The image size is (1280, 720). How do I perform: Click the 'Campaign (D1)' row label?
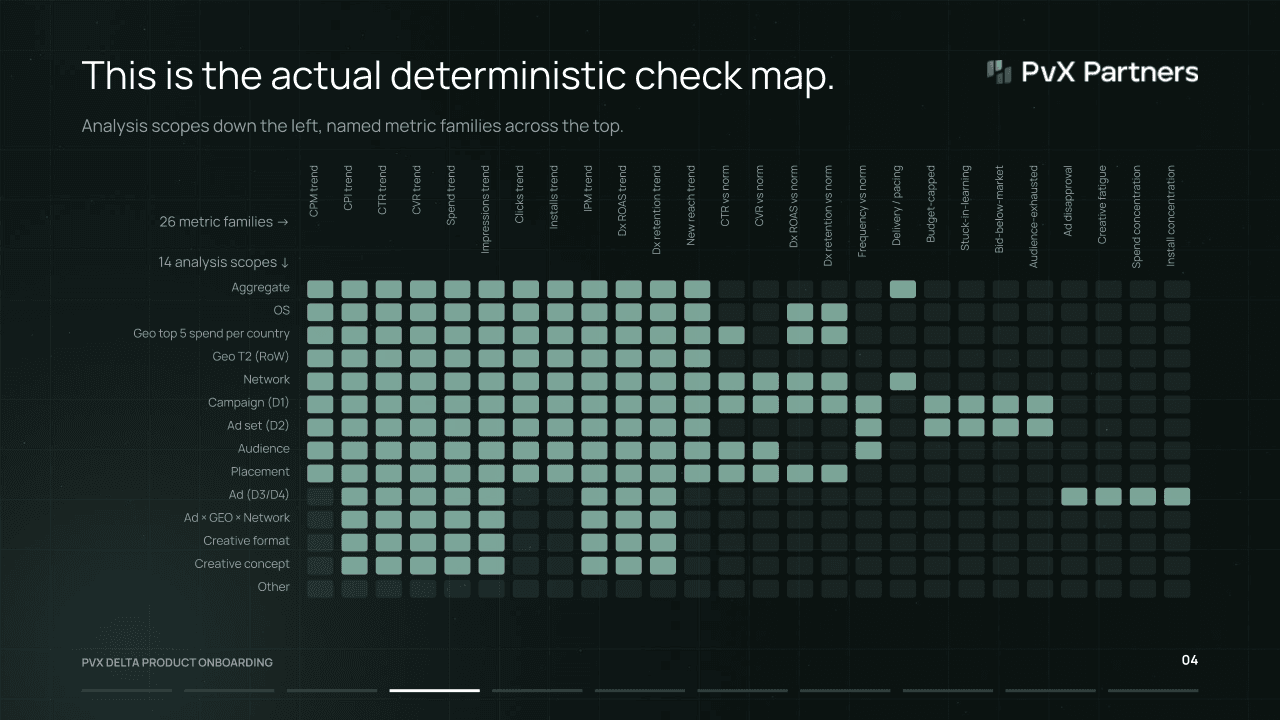pyautogui.click(x=249, y=403)
